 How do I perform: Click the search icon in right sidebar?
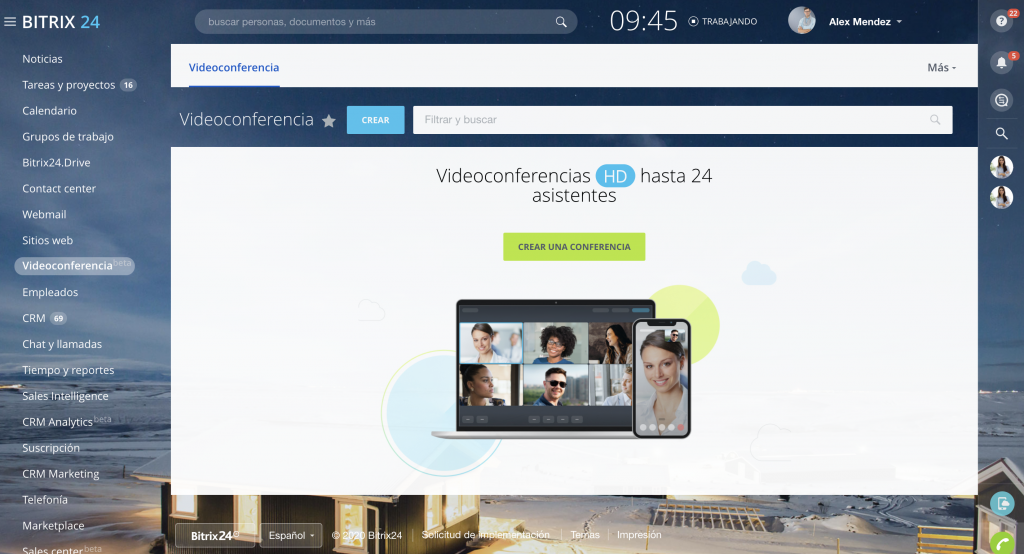[x=1001, y=133]
